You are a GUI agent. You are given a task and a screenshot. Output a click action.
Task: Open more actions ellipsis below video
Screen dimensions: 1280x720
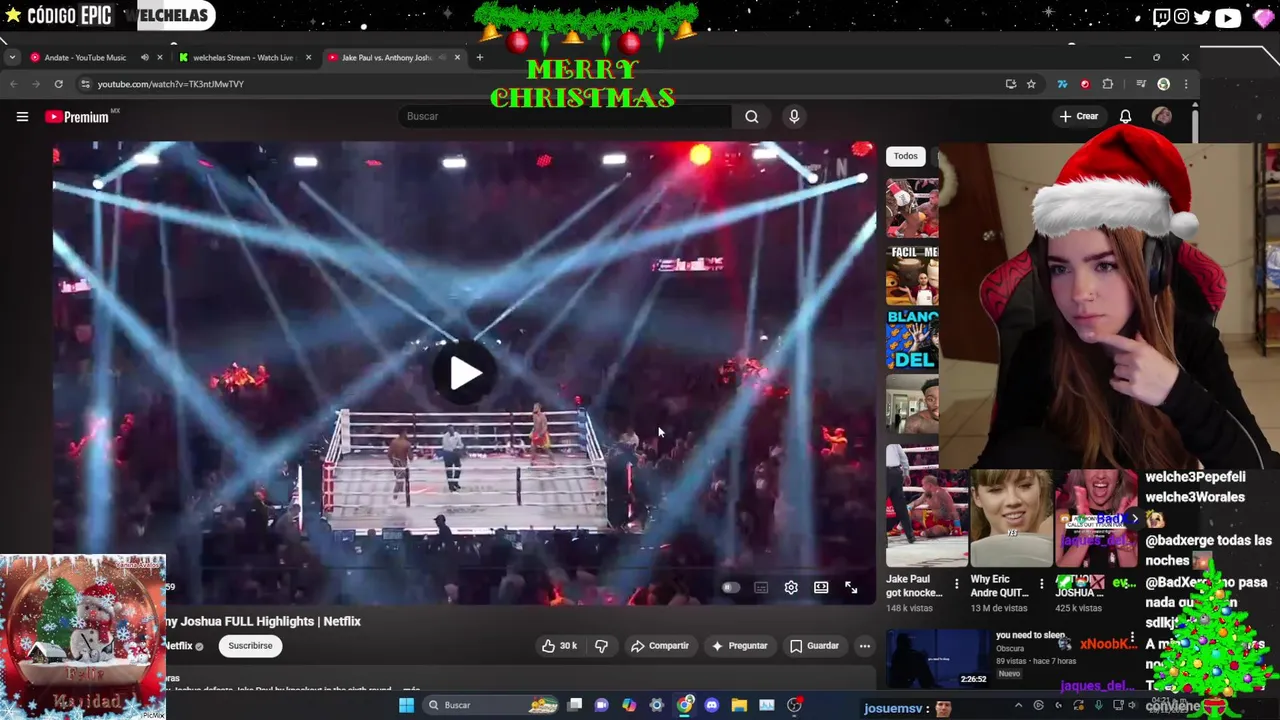(865, 646)
